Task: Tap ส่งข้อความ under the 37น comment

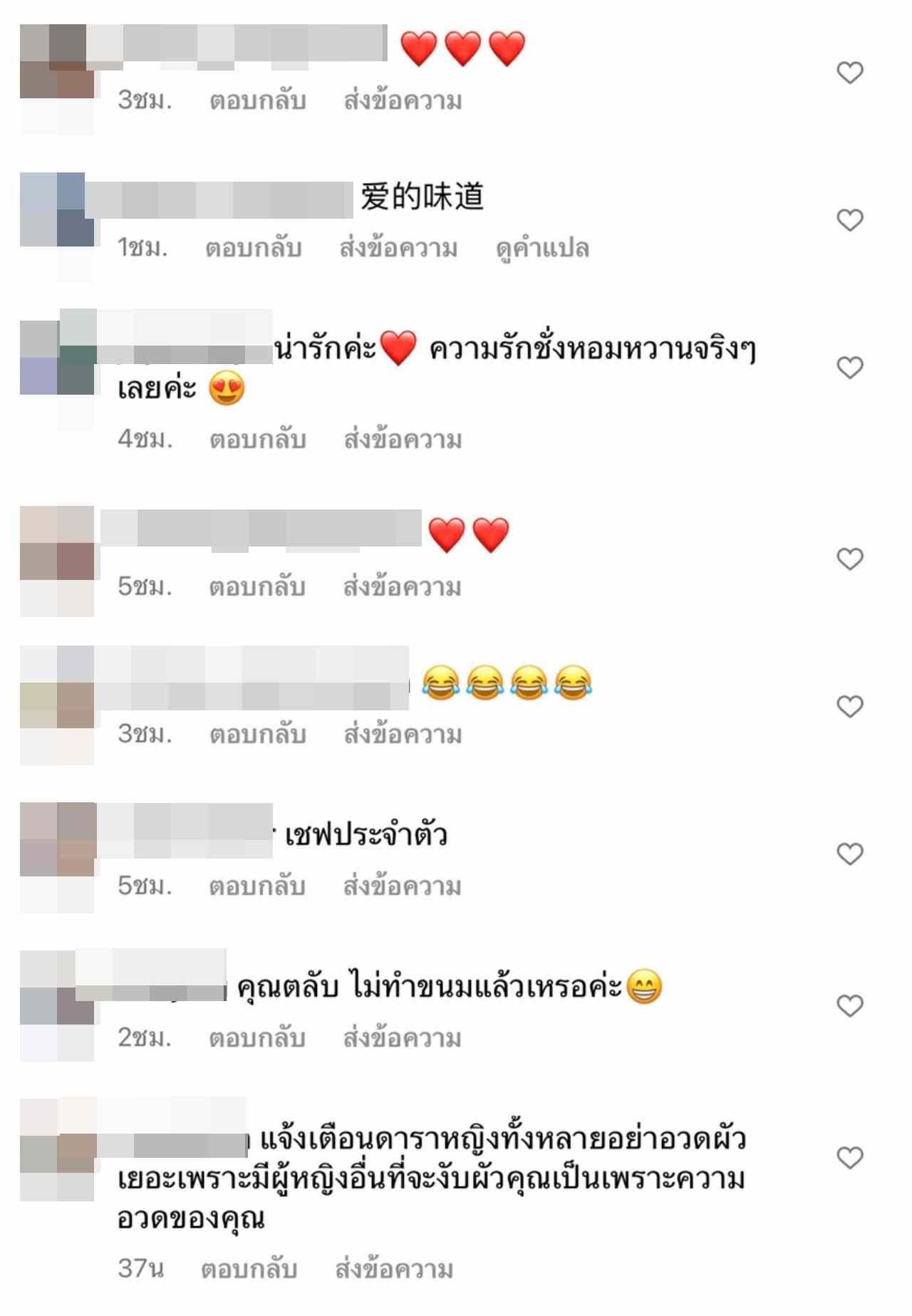Action: [394, 1269]
